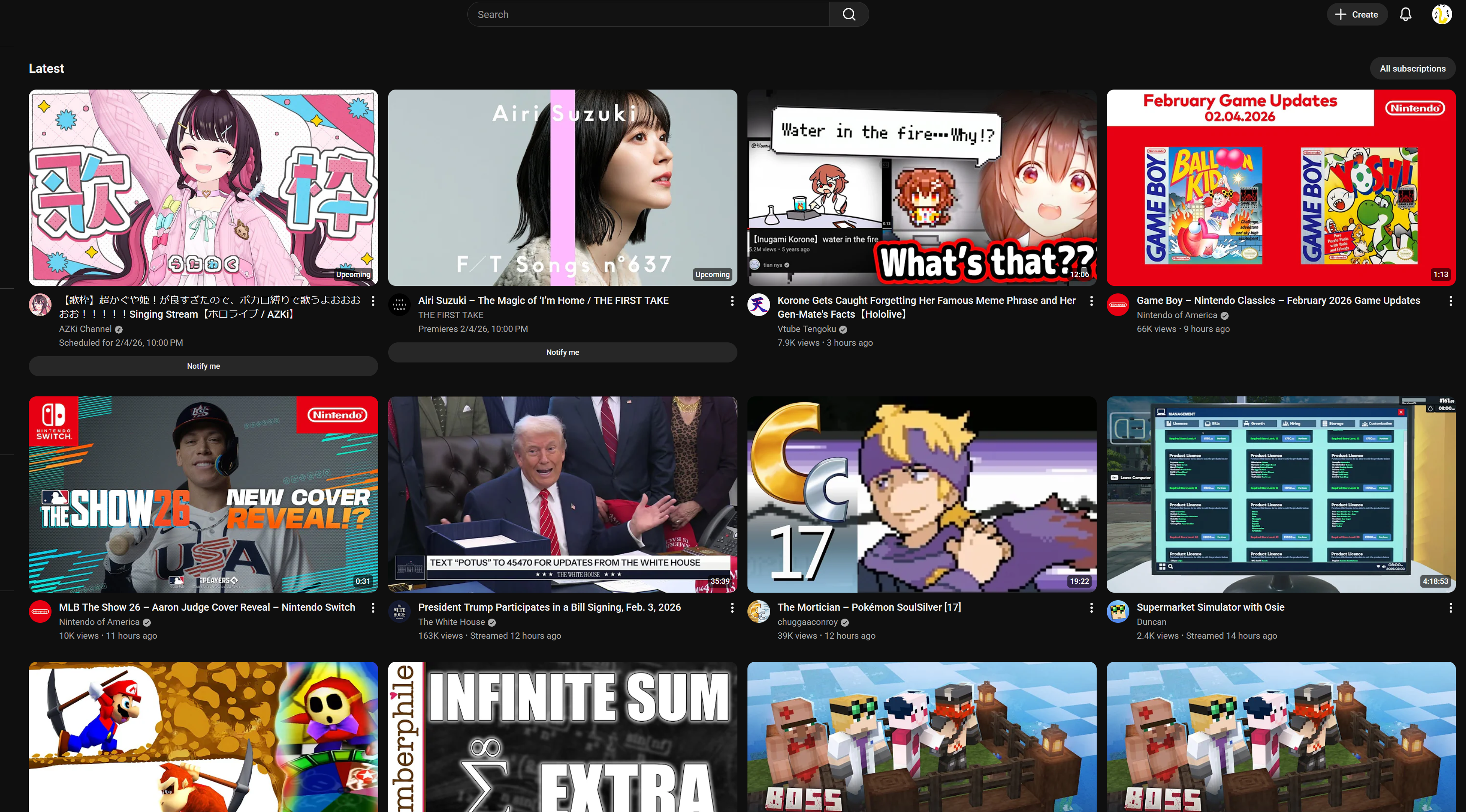
Task: Focus the Search input field
Action: click(x=648, y=14)
